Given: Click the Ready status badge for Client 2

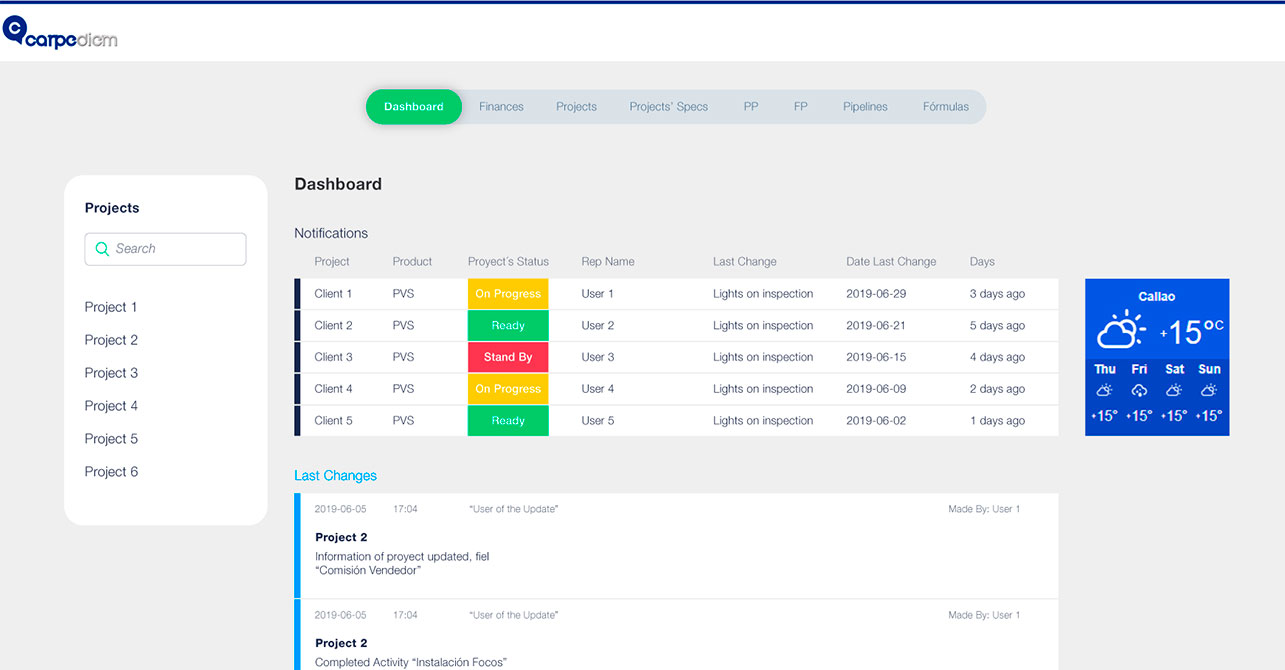Looking at the screenshot, I should coord(508,325).
